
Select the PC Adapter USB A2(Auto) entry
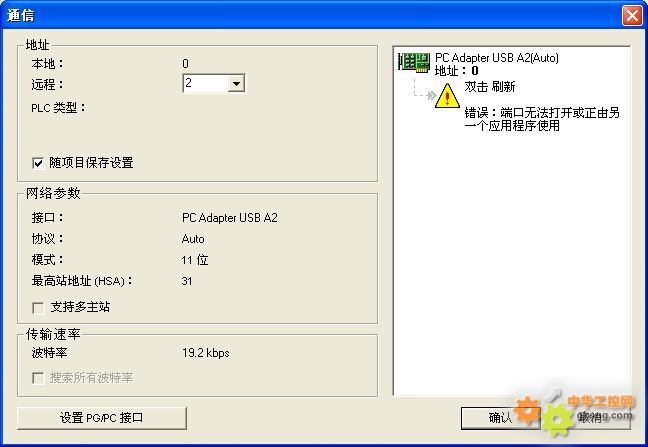click(x=497, y=58)
